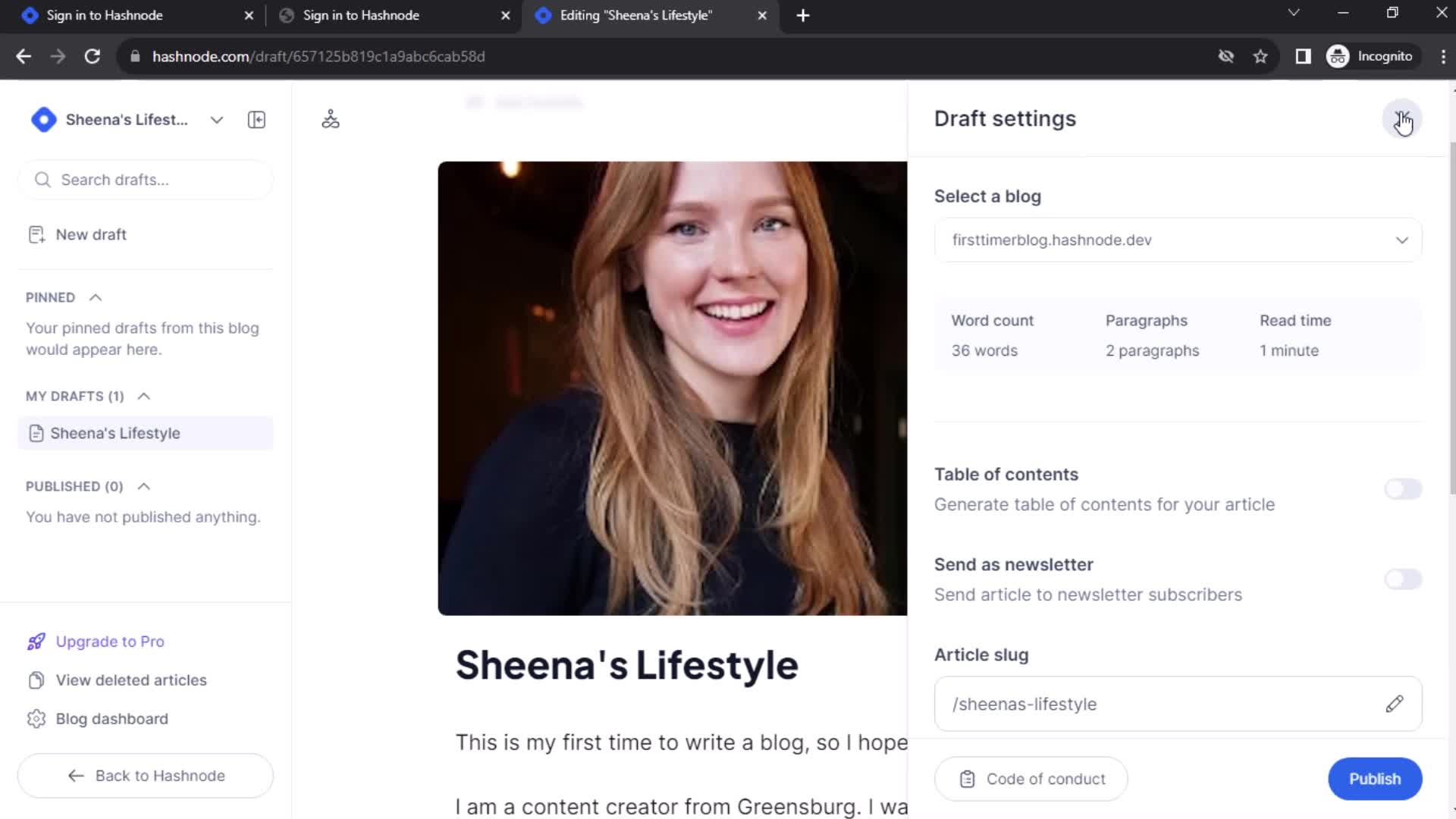1456x819 pixels.
Task: Go to Blog dashboard
Action: (112, 719)
